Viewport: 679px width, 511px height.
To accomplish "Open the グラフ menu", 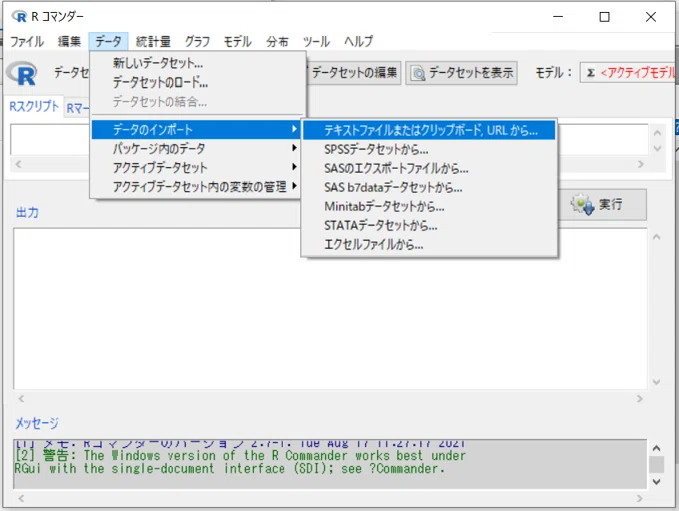I will (197, 42).
